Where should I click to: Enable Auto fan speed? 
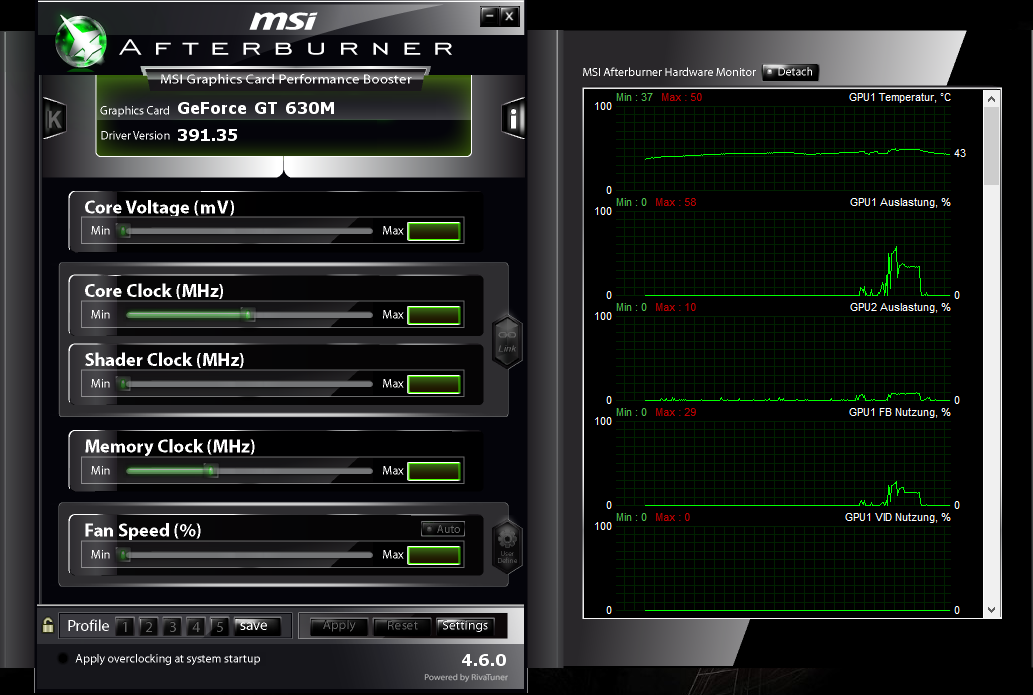[443, 529]
